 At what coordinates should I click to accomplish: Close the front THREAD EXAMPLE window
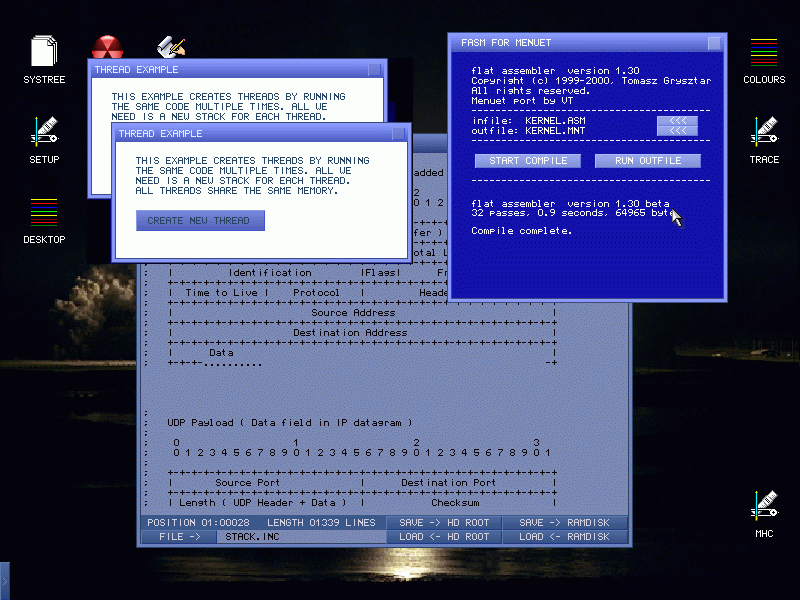(398, 134)
